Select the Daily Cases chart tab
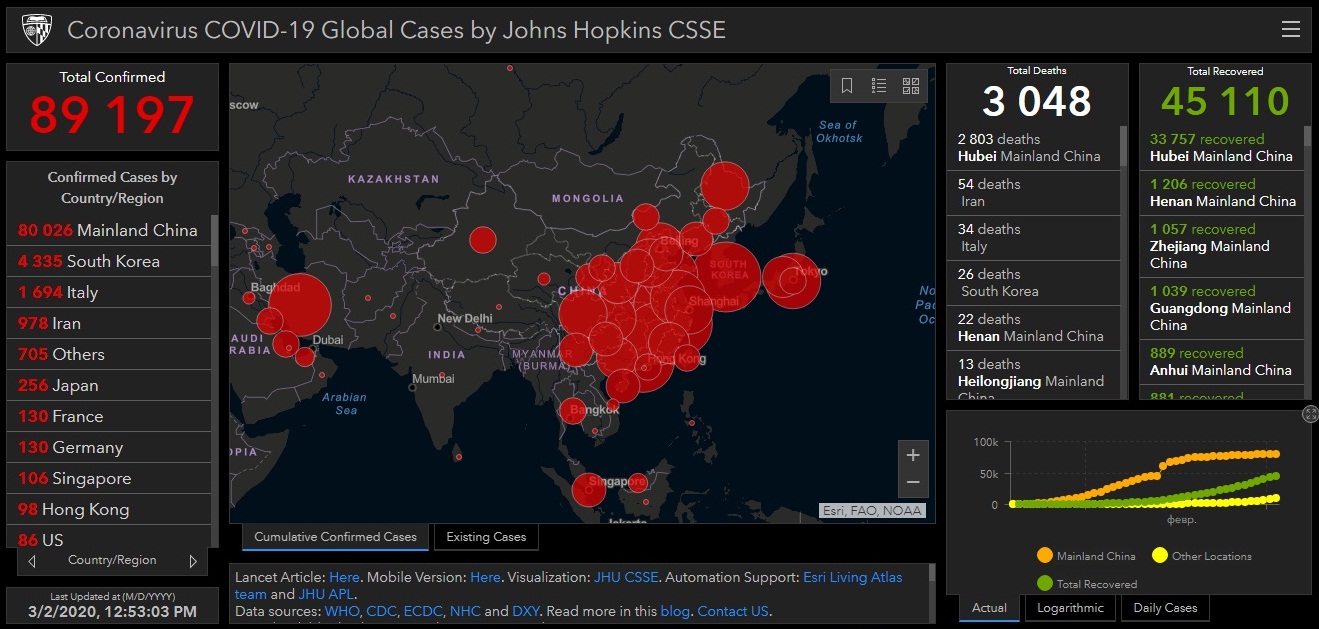This screenshot has width=1319, height=629. point(1165,607)
